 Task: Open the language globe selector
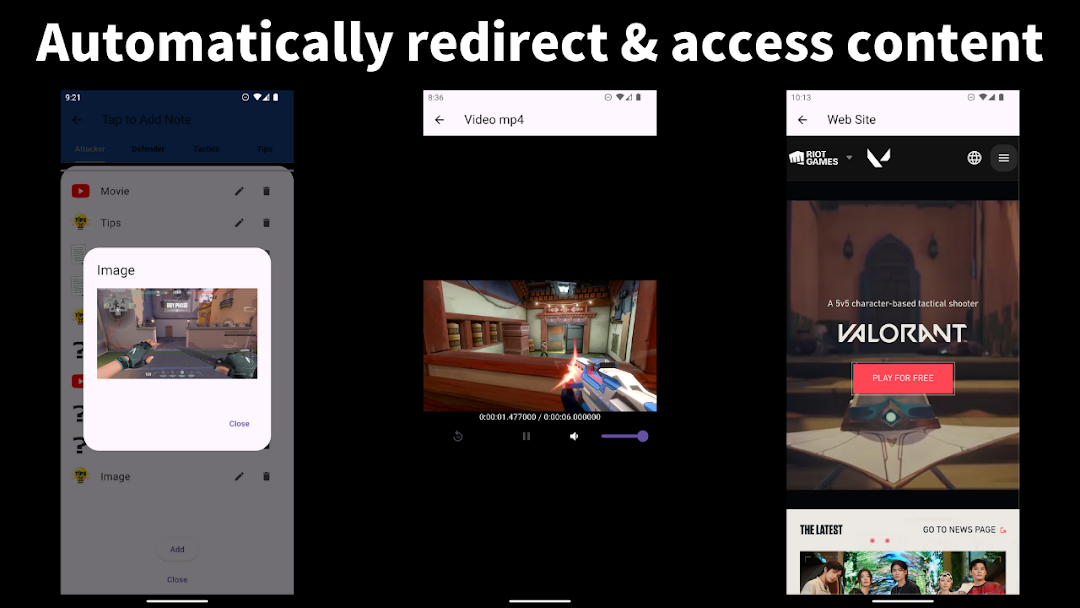(x=974, y=158)
